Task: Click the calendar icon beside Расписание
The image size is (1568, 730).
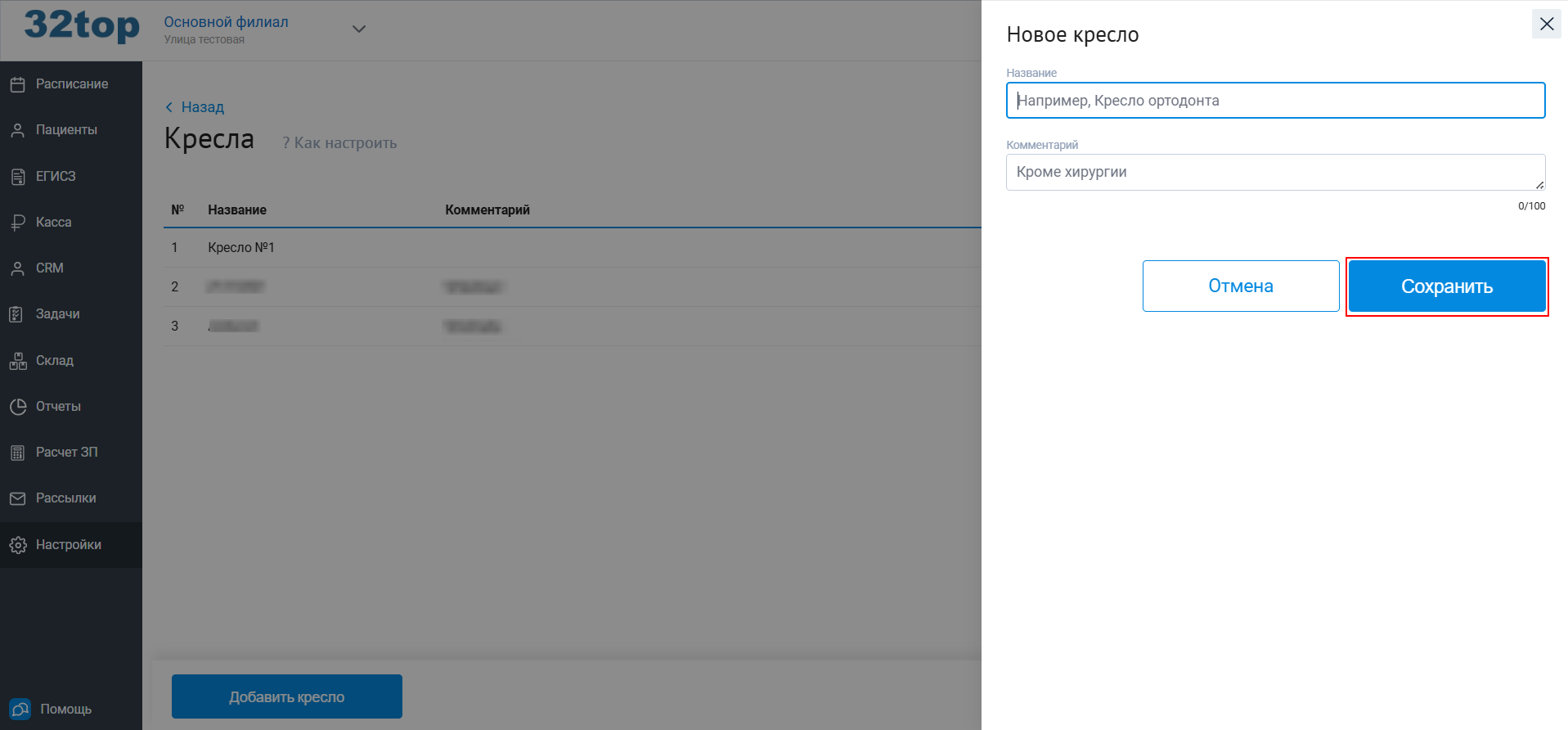Action: (17, 84)
